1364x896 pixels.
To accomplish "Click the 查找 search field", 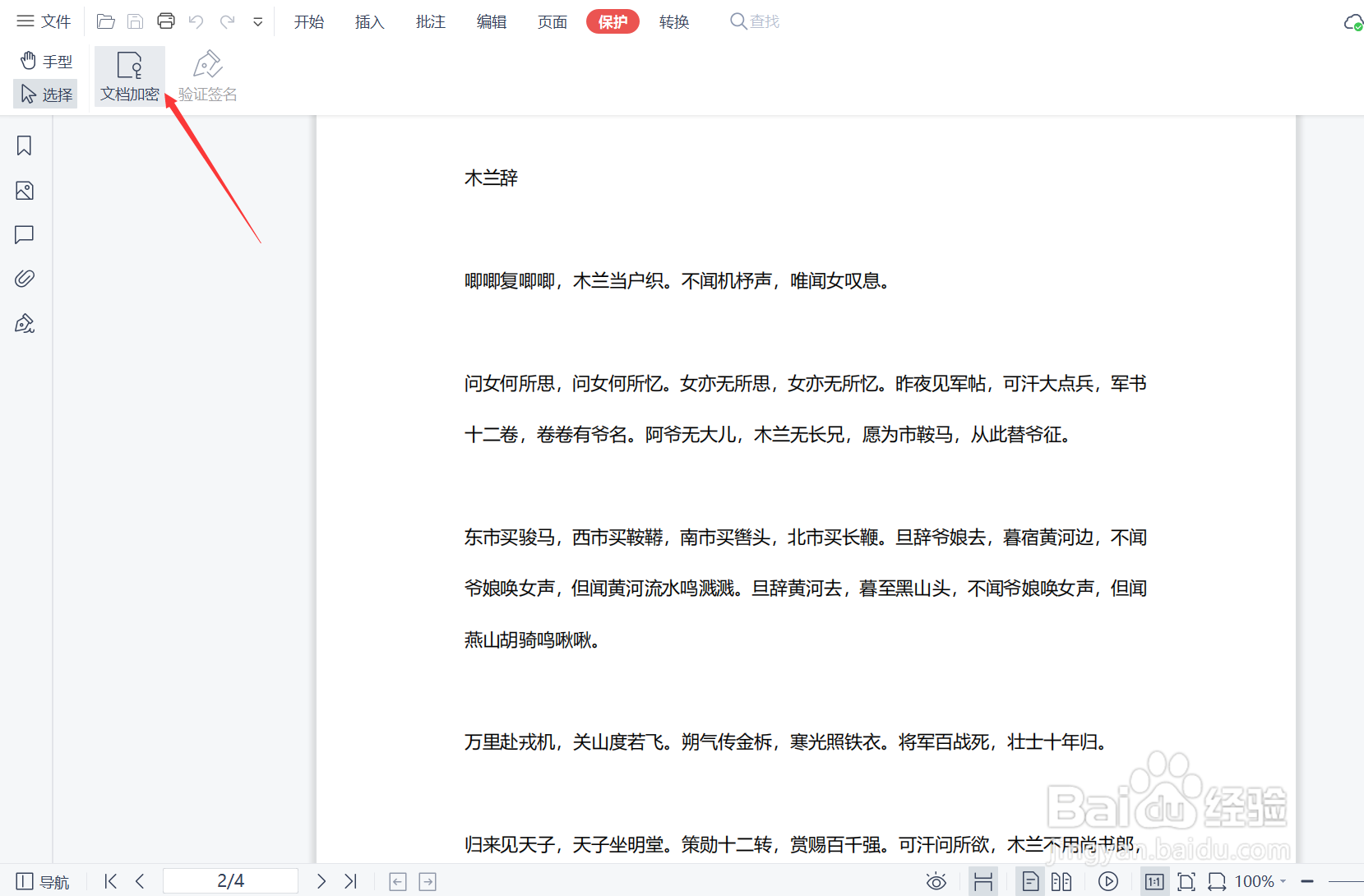I will tap(755, 21).
